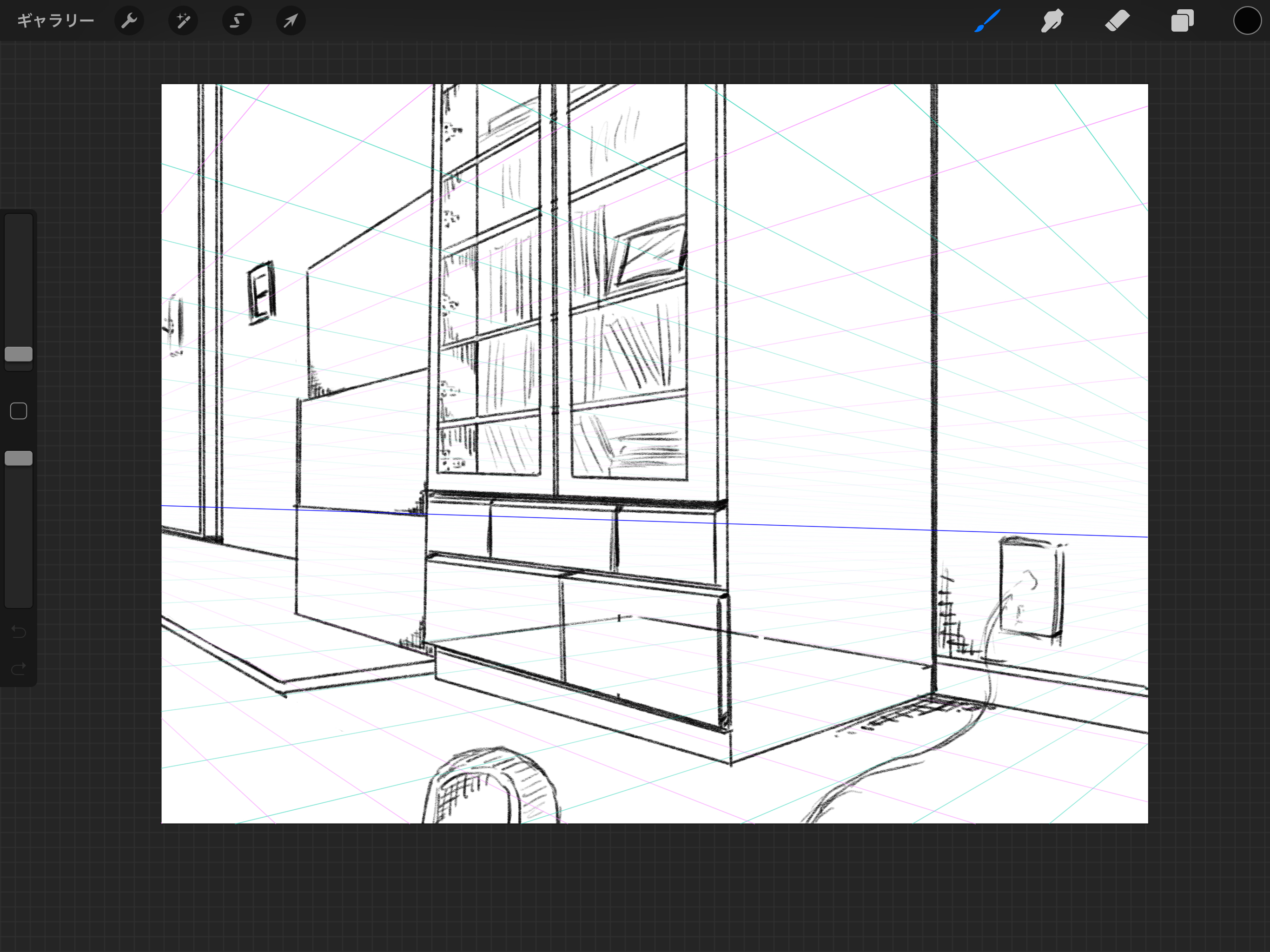Open the Adjustments magic wand menu

(x=183, y=20)
